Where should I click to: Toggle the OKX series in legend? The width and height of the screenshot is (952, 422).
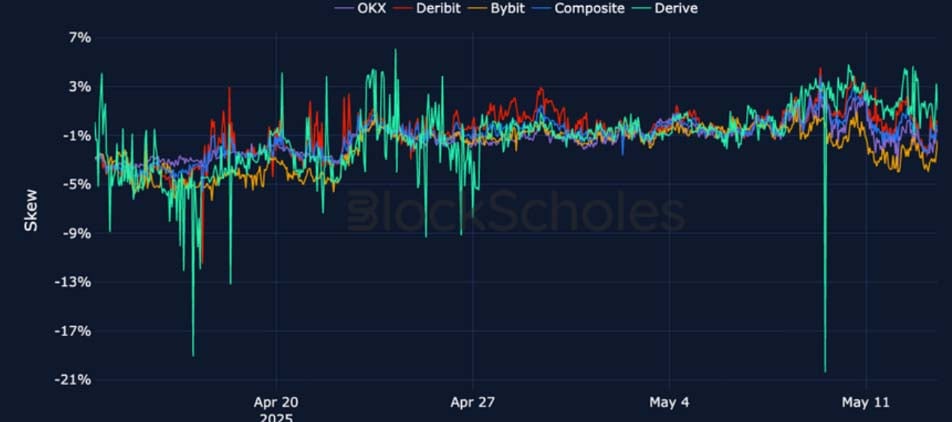(x=360, y=8)
